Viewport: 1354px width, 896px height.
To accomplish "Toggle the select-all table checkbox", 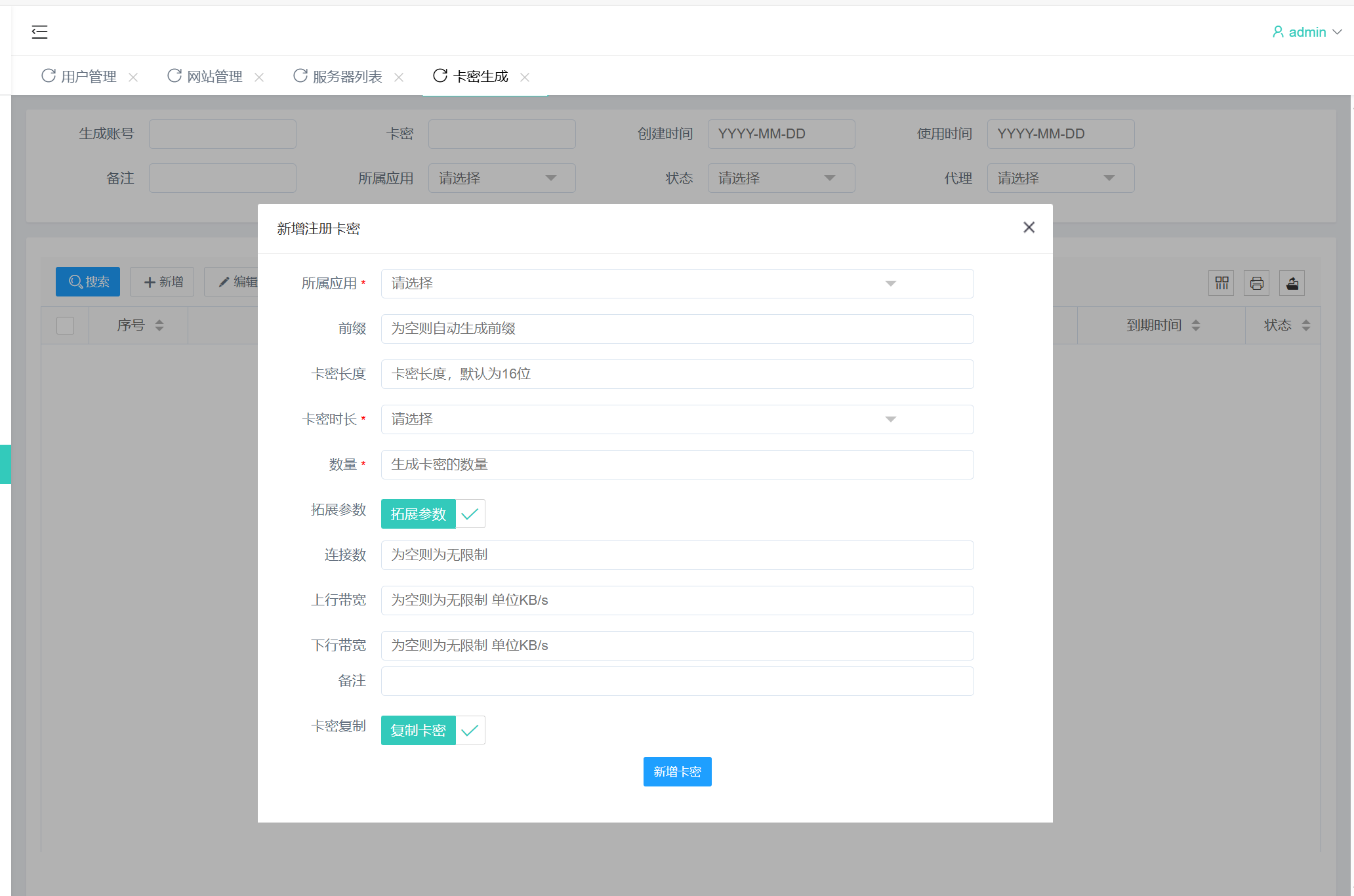I will tap(65, 325).
